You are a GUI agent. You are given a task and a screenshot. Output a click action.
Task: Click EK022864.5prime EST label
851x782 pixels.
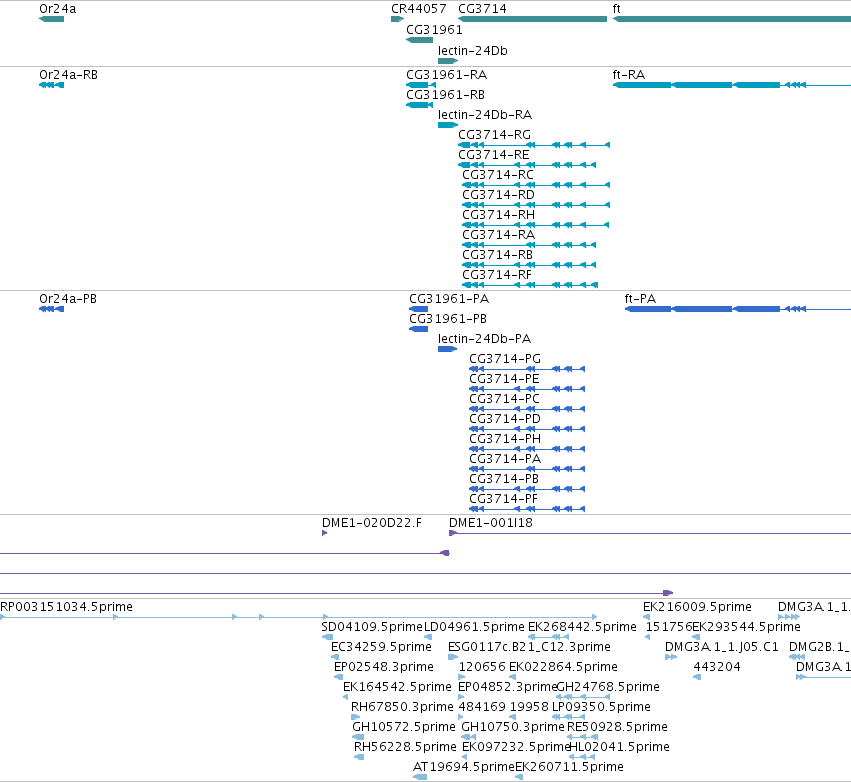[563, 667]
